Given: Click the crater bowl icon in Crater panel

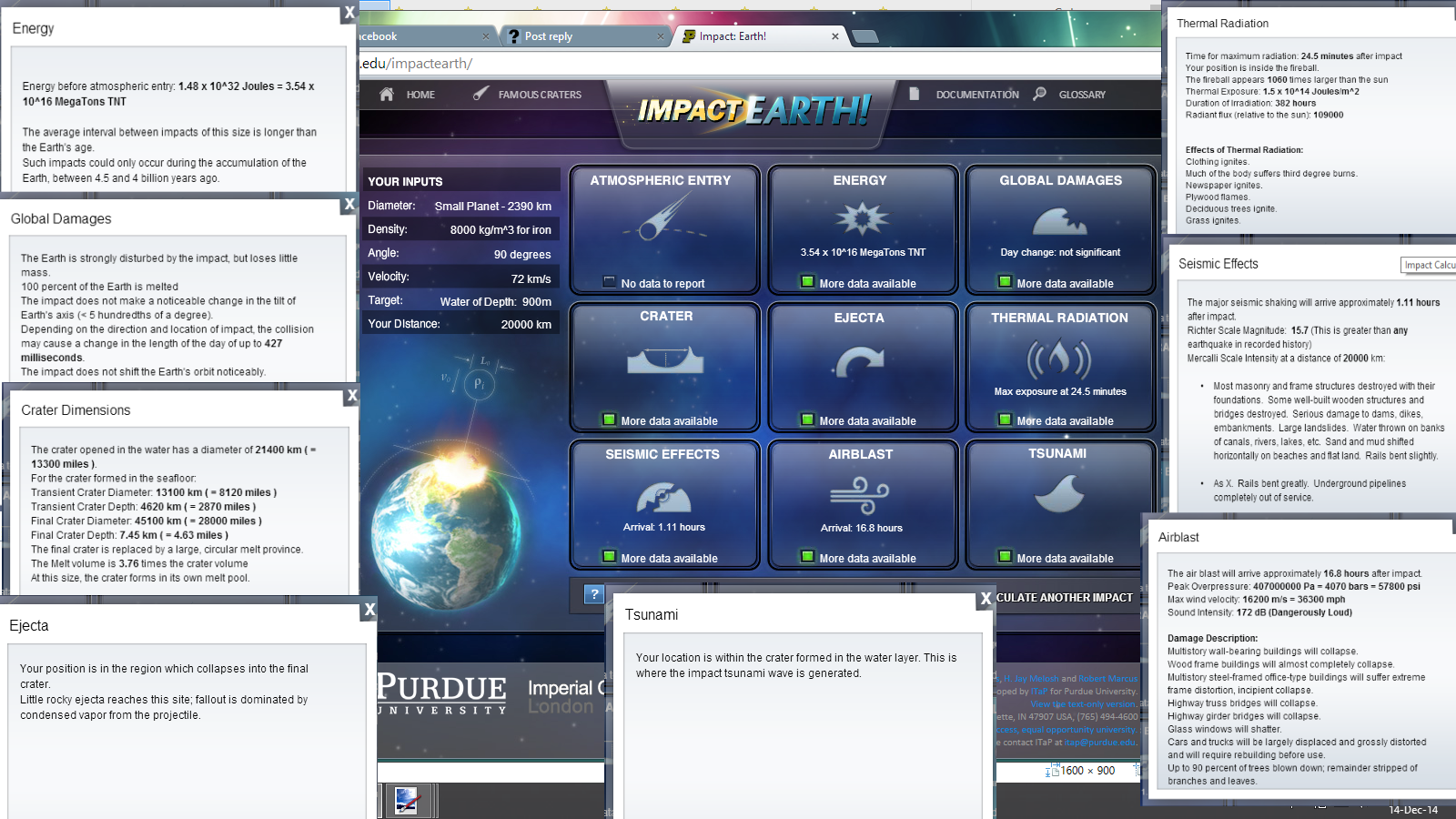Looking at the screenshot, I should (x=665, y=359).
